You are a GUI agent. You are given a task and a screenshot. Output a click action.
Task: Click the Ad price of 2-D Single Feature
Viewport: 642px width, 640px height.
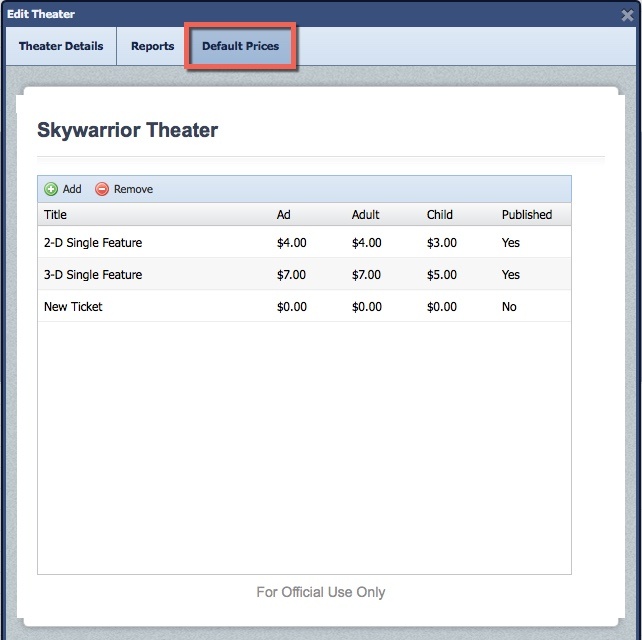click(x=291, y=242)
